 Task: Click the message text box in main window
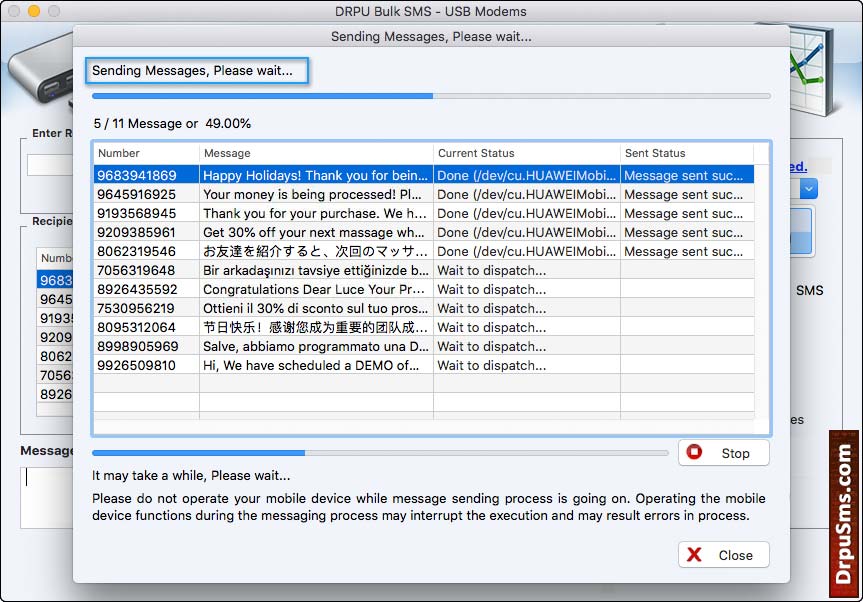coord(47,497)
